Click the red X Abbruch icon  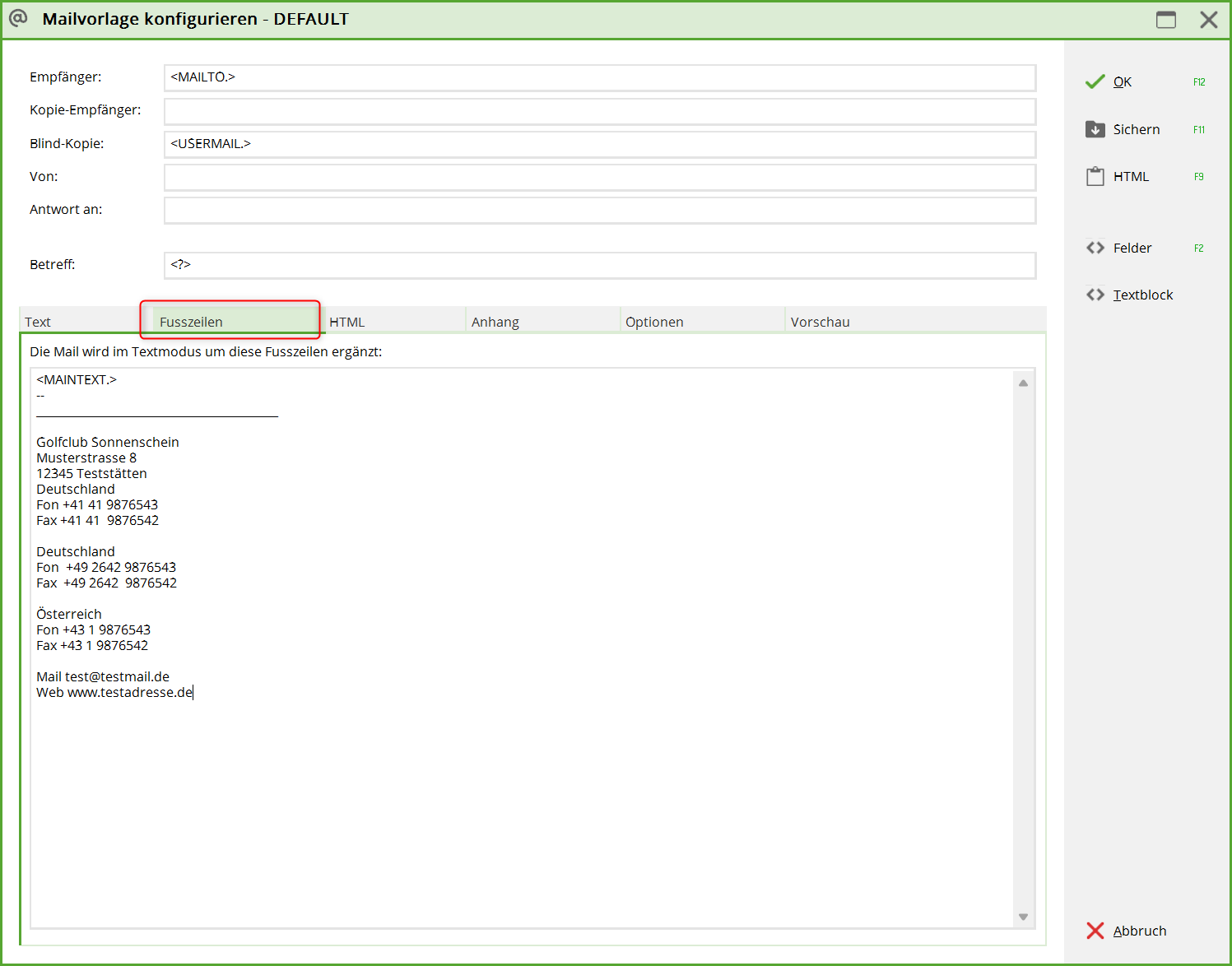click(1095, 931)
